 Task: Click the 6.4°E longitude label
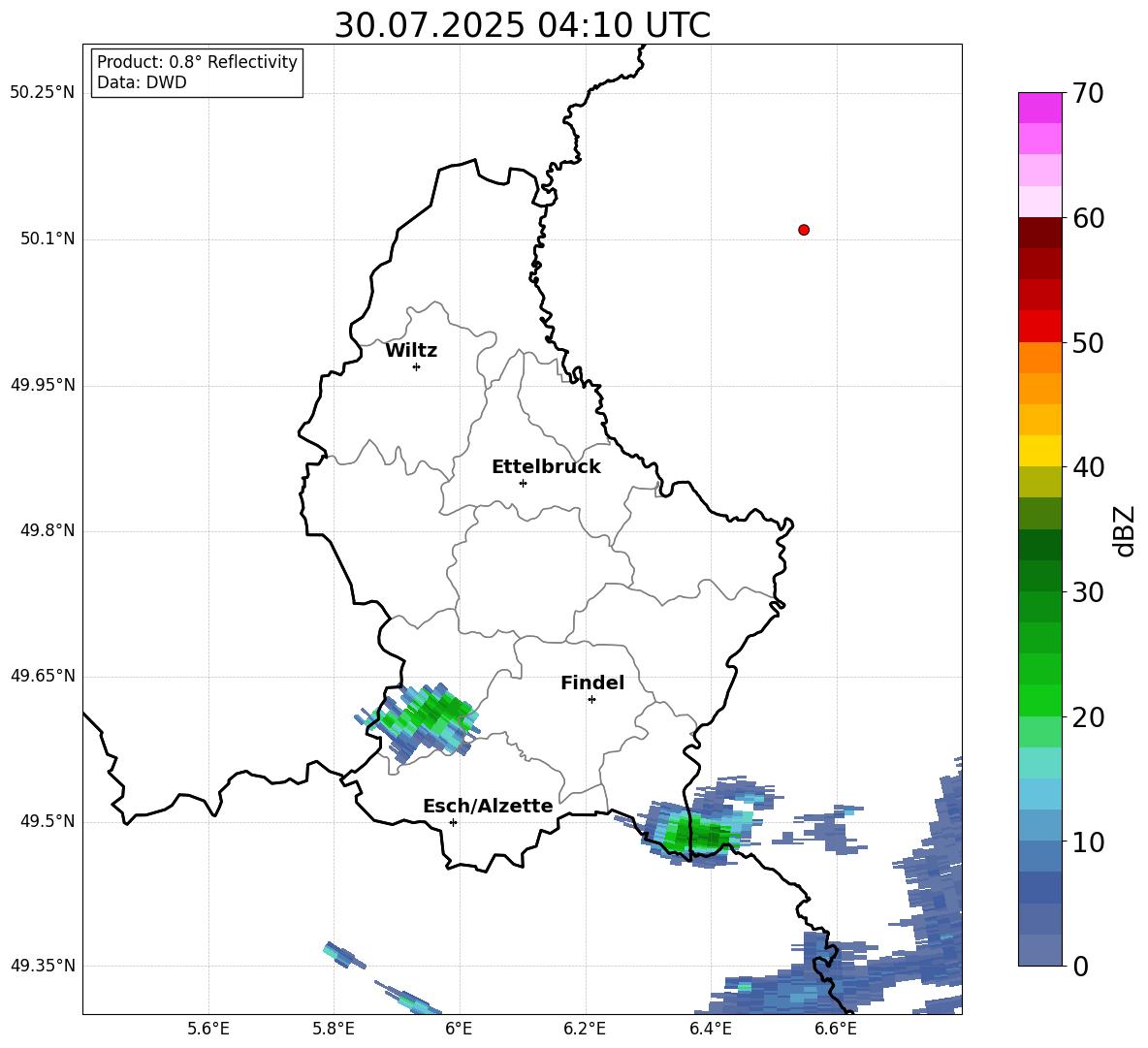coord(710,1029)
